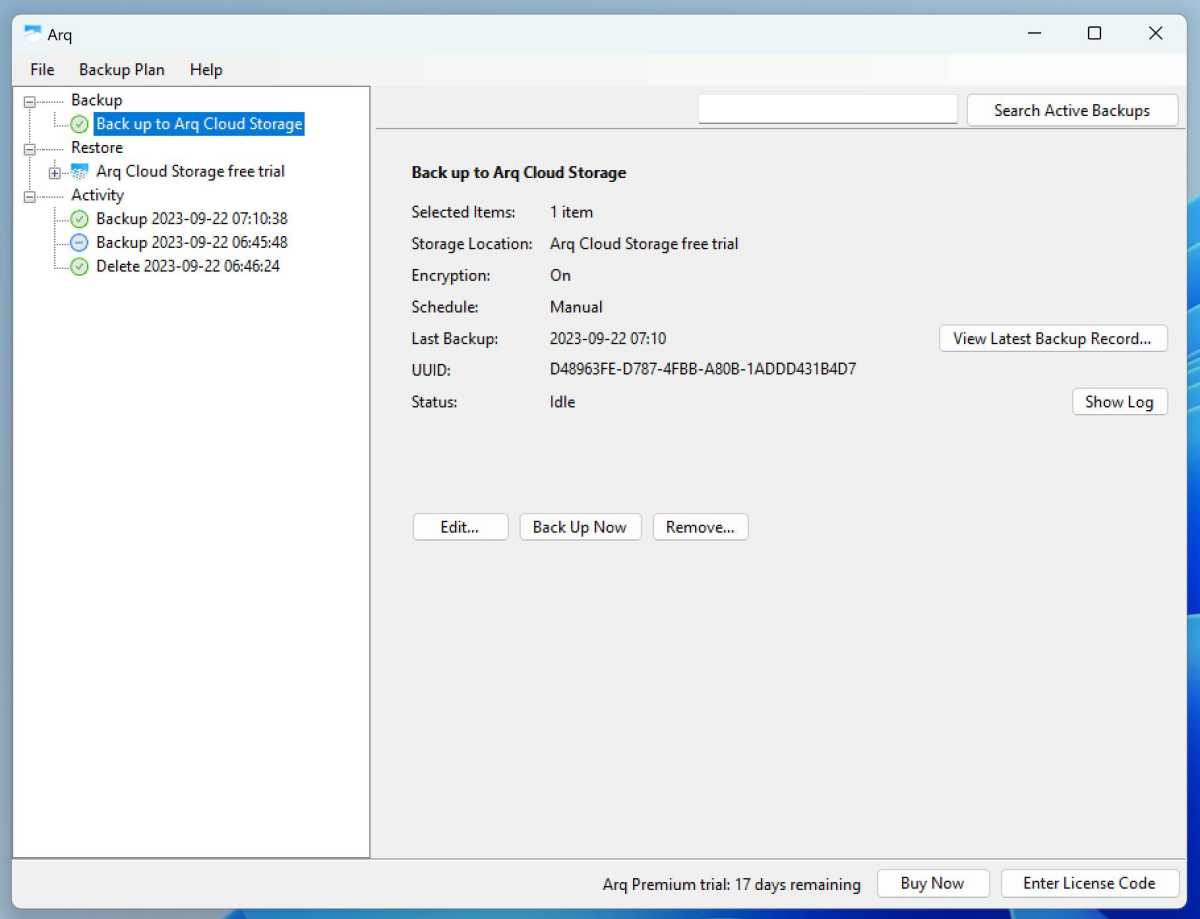Click the checkmark icon for Delete 2023-09-22 06:46:24
The image size is (1200, 919).
pos(78,266)
